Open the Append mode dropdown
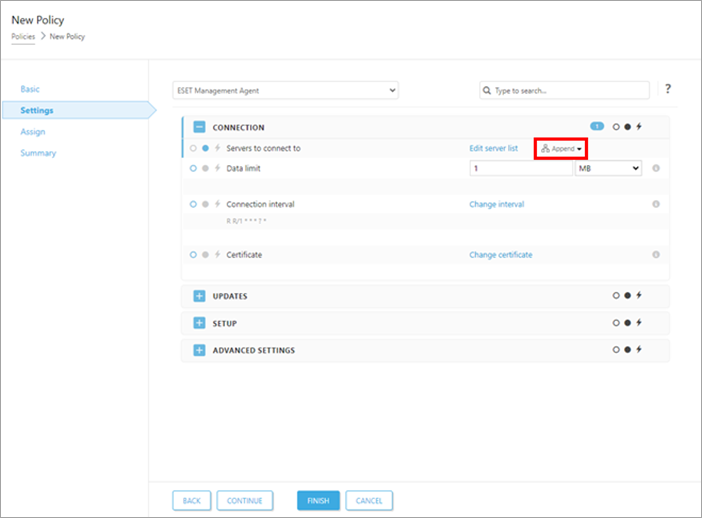The height and width of the screenshot is (518, 702). [561, 149]
